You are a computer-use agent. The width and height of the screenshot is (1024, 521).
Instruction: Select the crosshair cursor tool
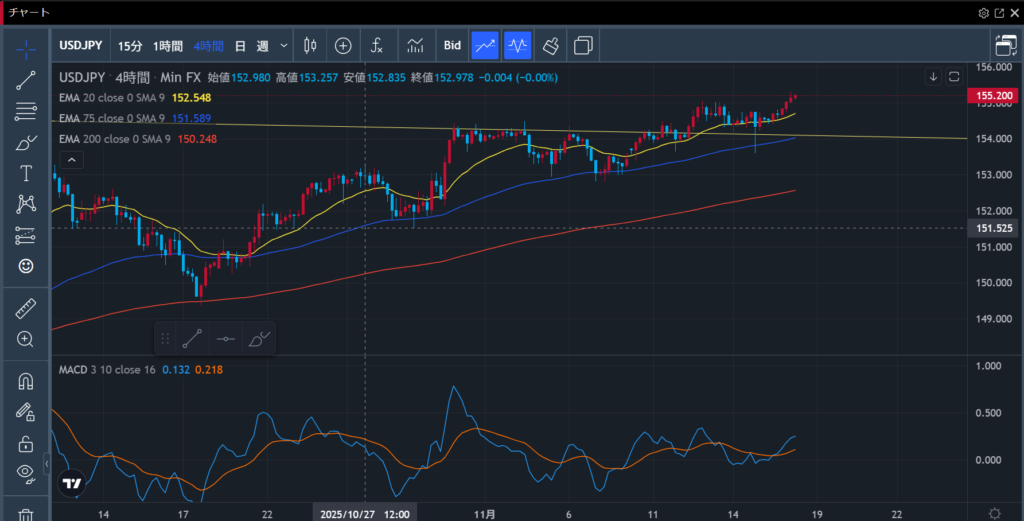[x=26, y=48]
